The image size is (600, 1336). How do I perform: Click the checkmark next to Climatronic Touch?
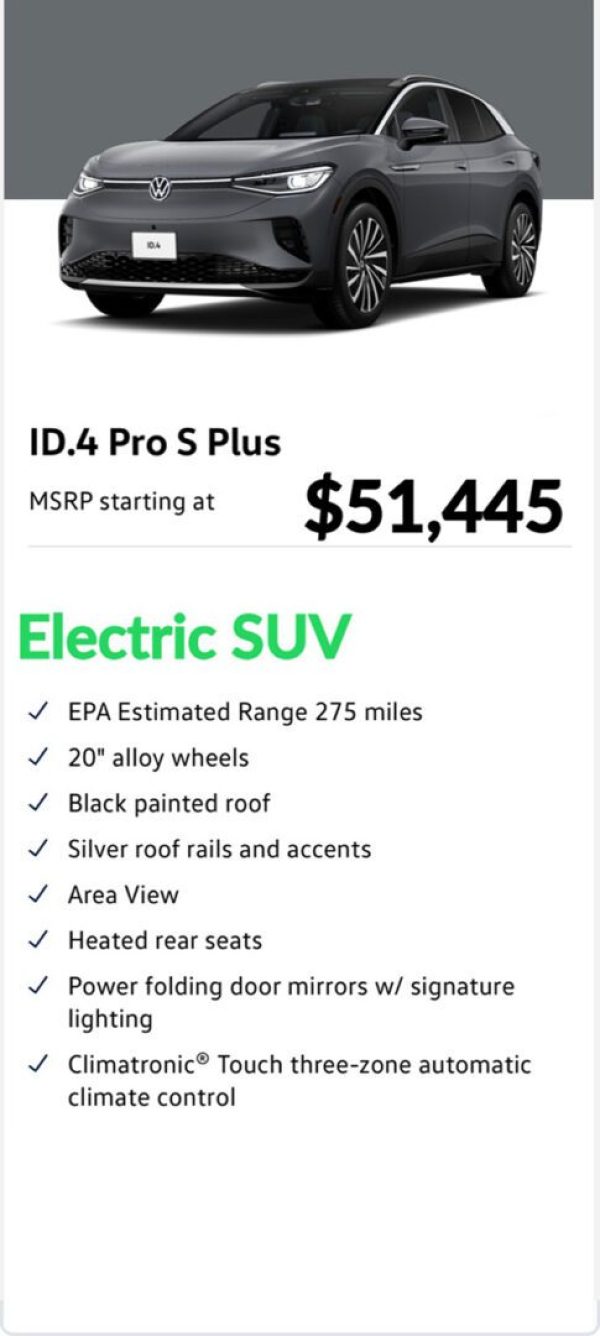[38, 1065]
